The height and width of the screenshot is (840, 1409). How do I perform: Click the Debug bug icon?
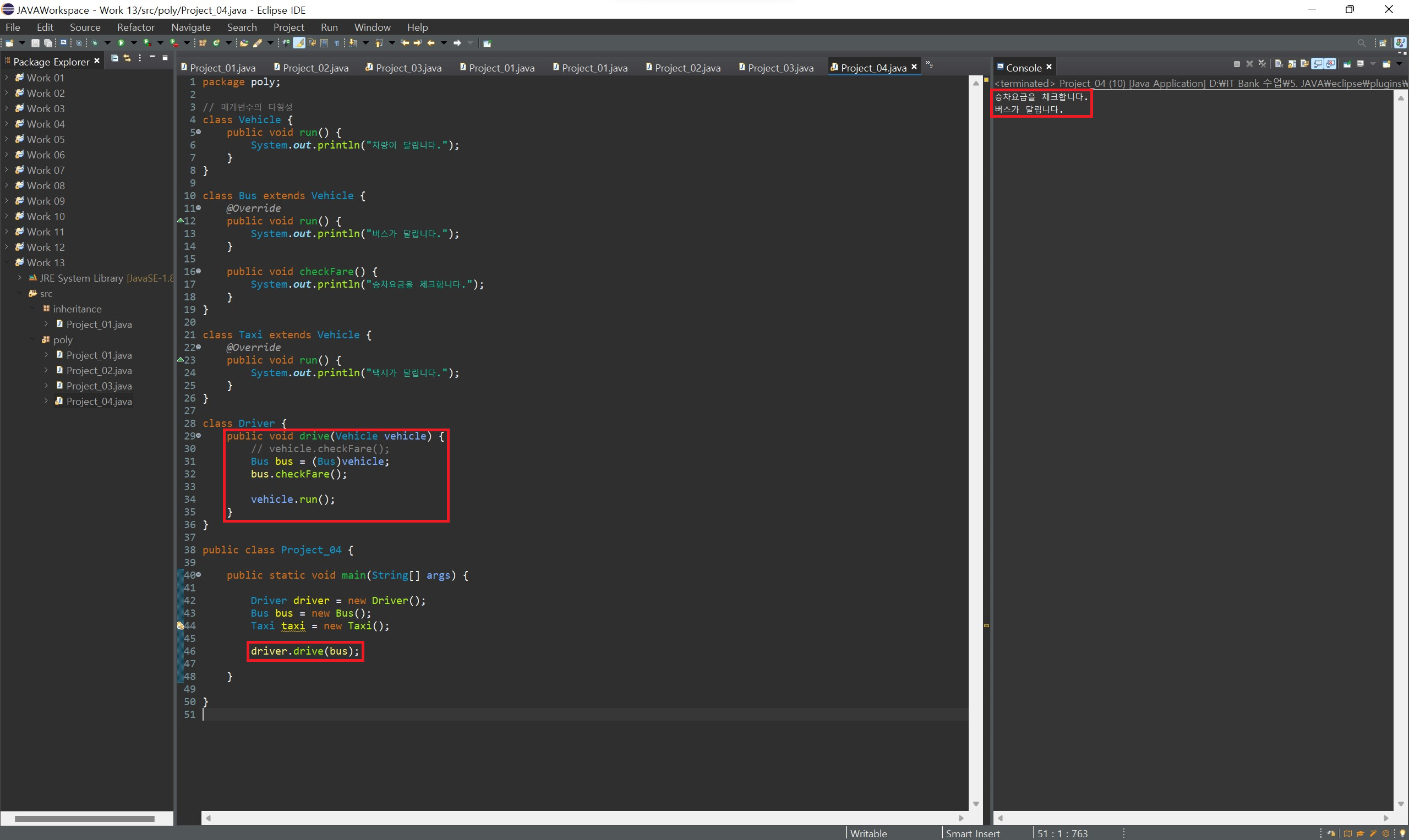[x=95, y=43]
